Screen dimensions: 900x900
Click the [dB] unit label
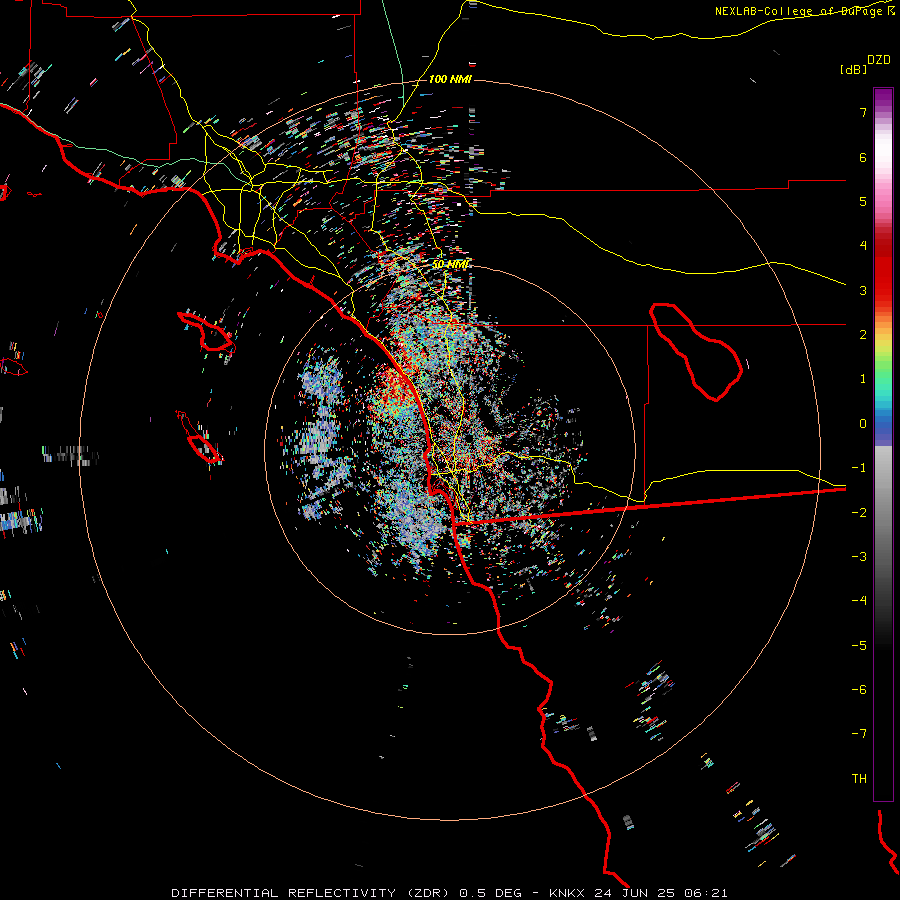(854, 69)
